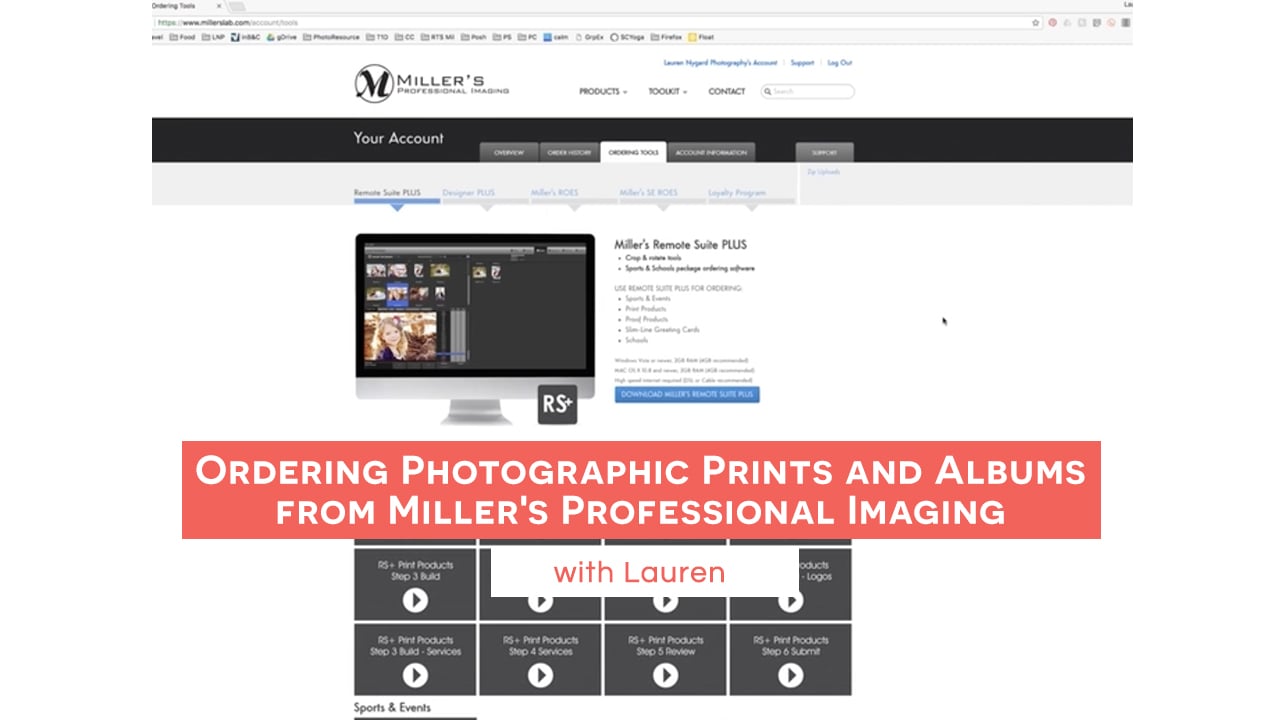Play the RS+ Step 5 Review video
This screenshot has width=1280, height=720.
coord(665,676)
